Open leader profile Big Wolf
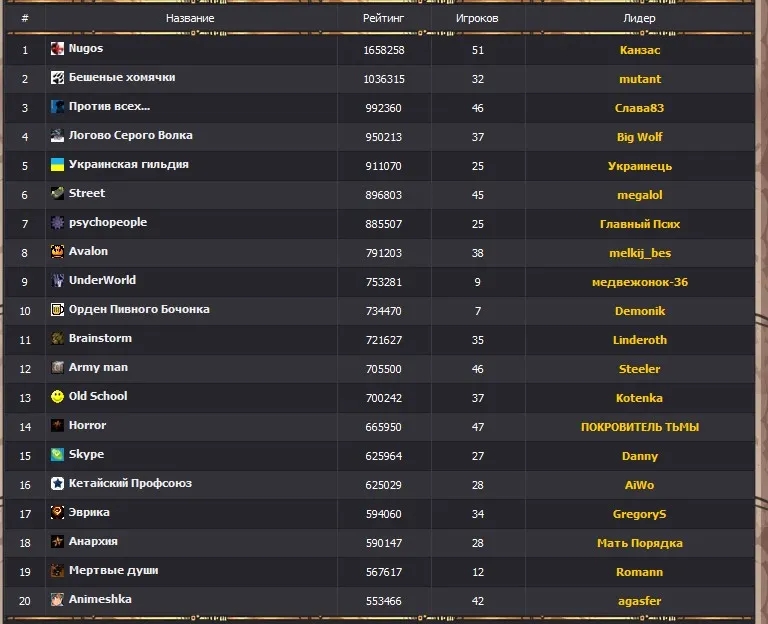This screenshot has width=768, height=624. (x=639, y=137)
